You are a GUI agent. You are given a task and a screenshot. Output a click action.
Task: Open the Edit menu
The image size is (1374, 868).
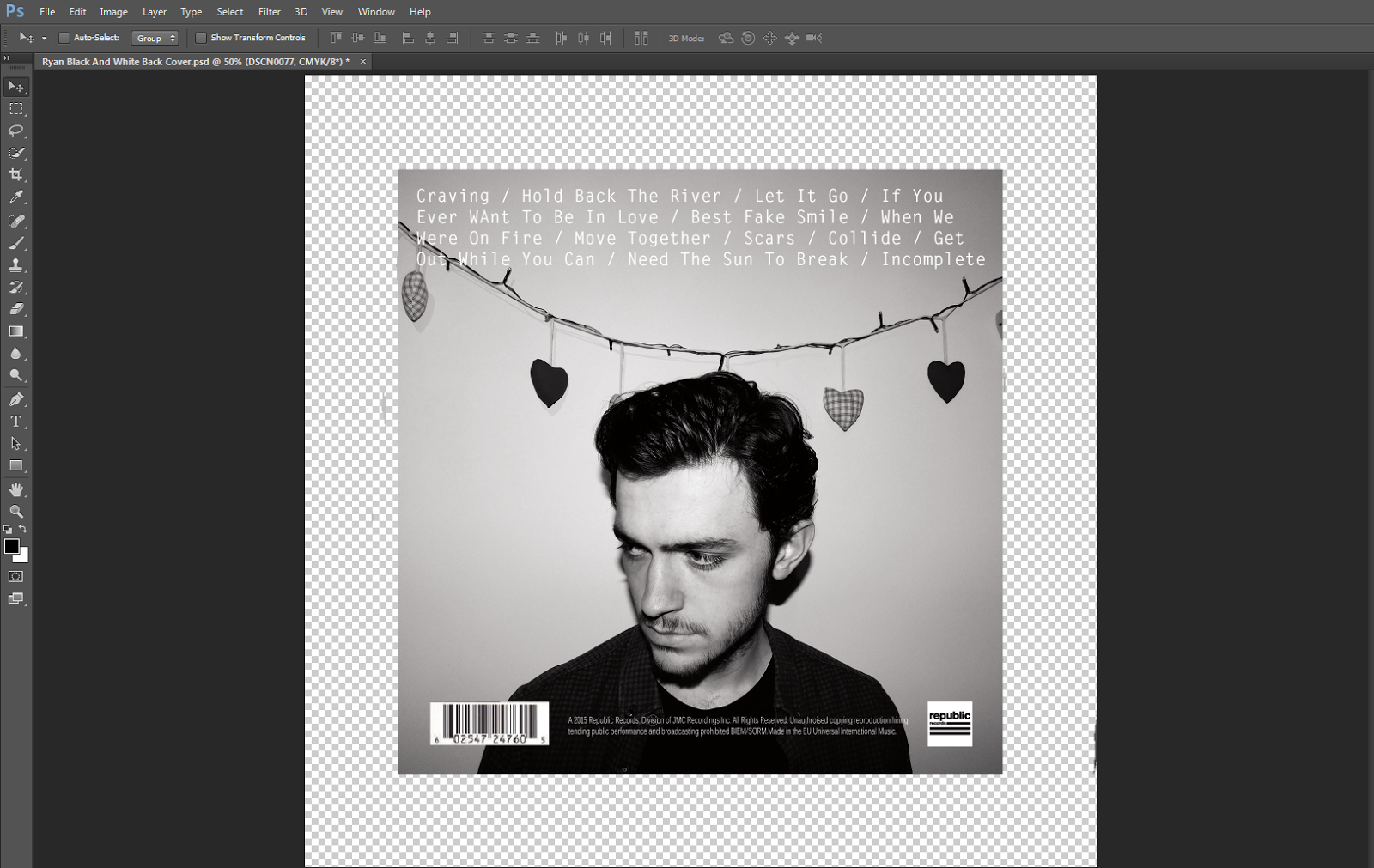tap(78, 11)
